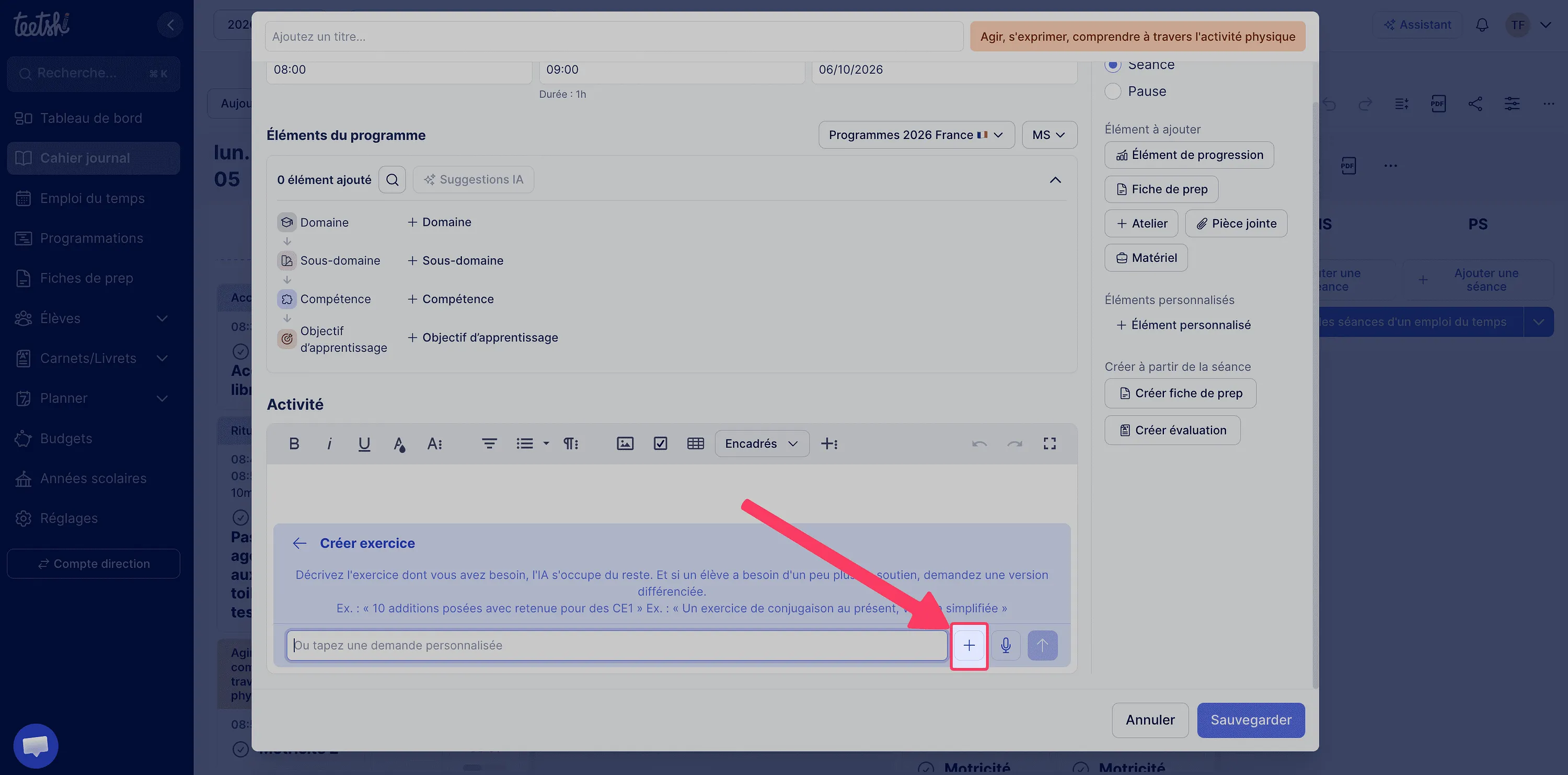Open the Encadrés dropdown

coord(762,443)
